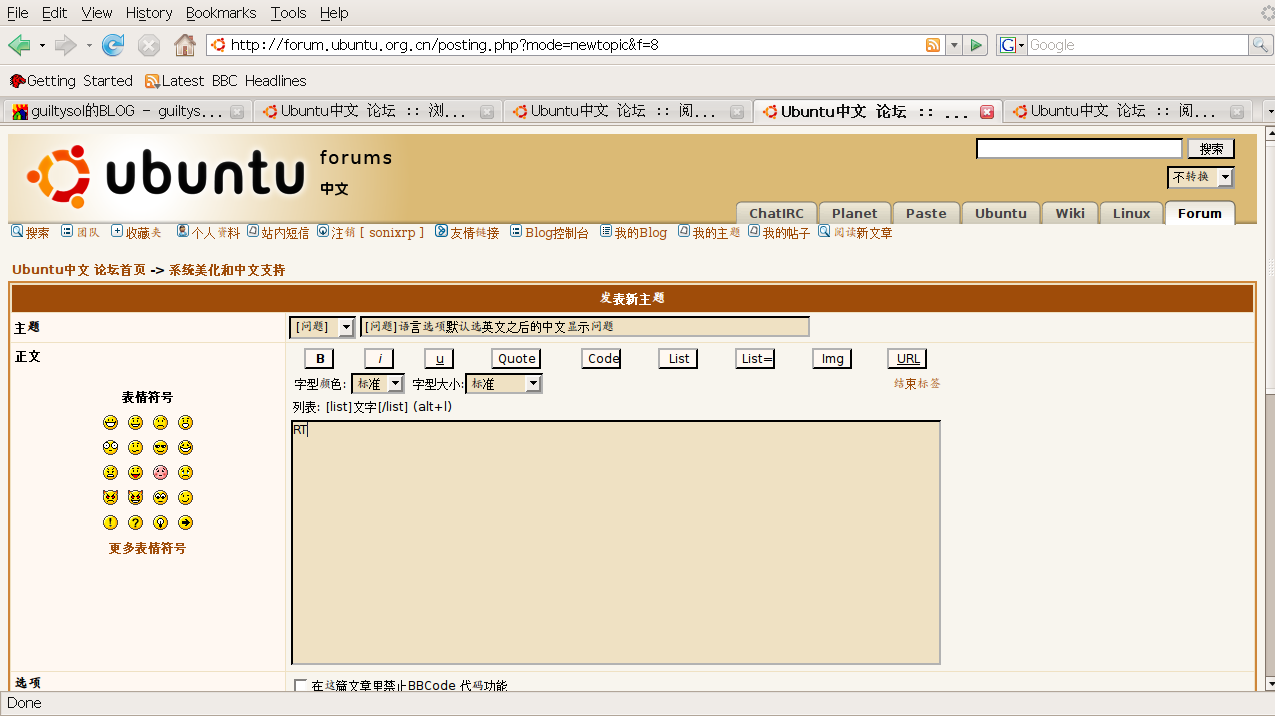Insert the tongue-out razz smiley
The image size is (1275, 716).
point(135,473)
